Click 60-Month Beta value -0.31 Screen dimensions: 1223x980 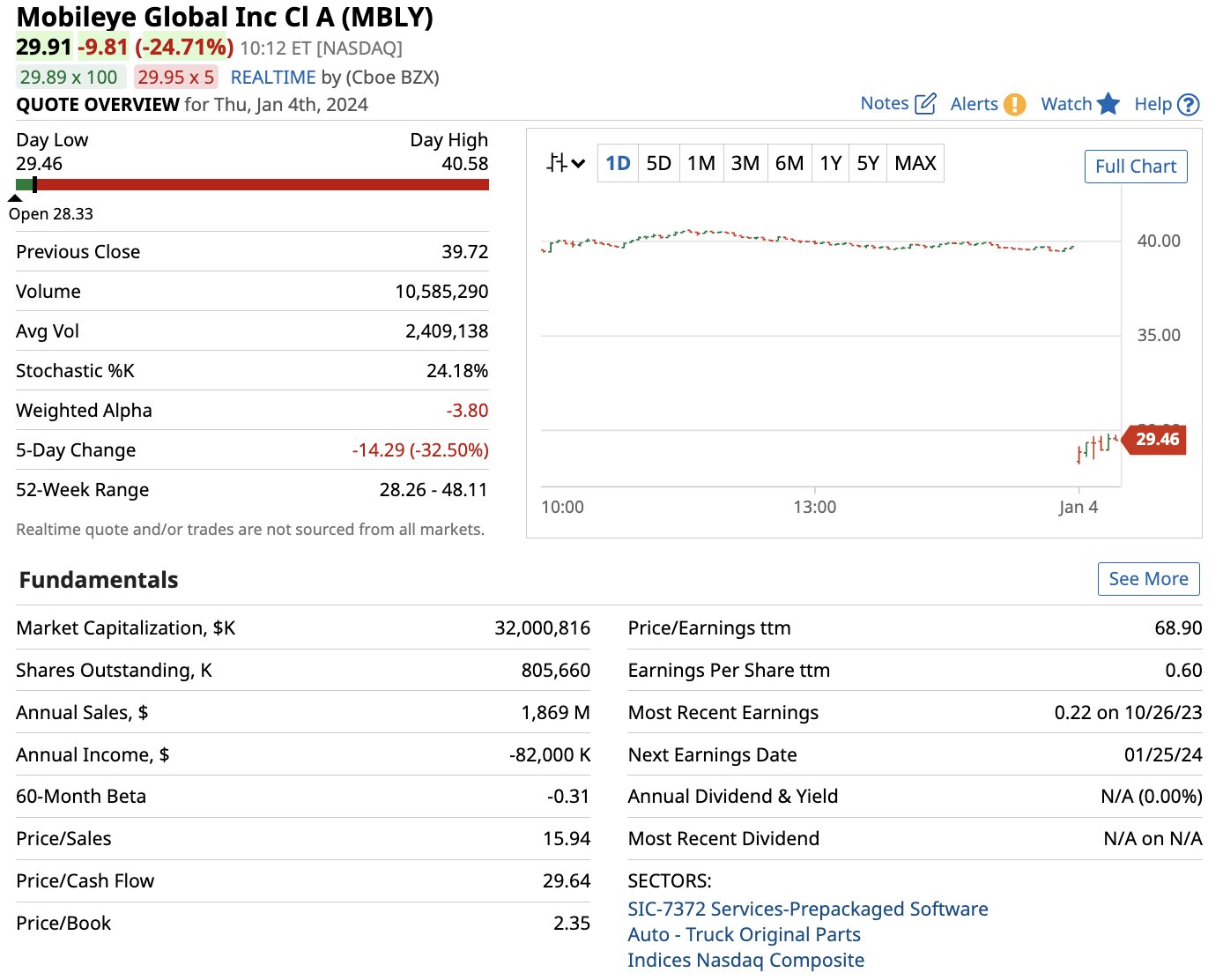568,797
